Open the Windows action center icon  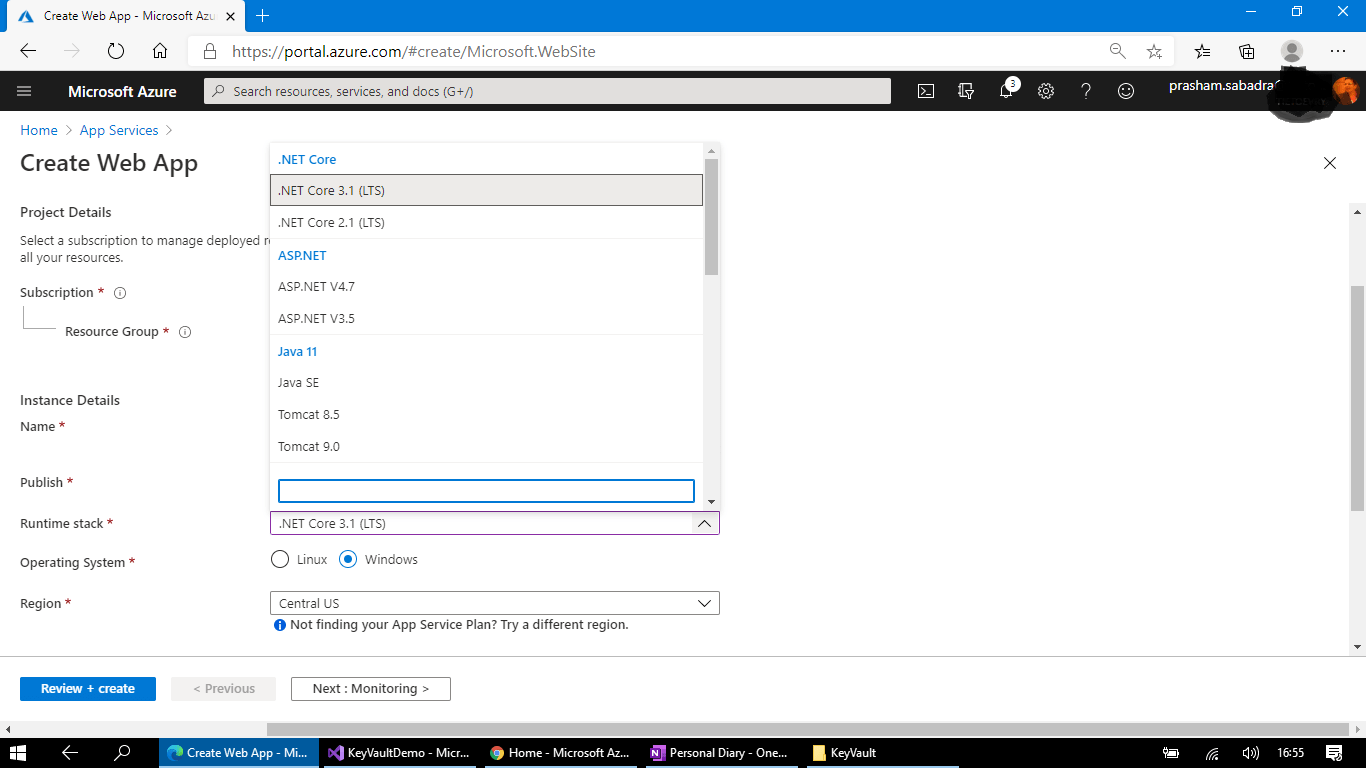click(1334, 753)
